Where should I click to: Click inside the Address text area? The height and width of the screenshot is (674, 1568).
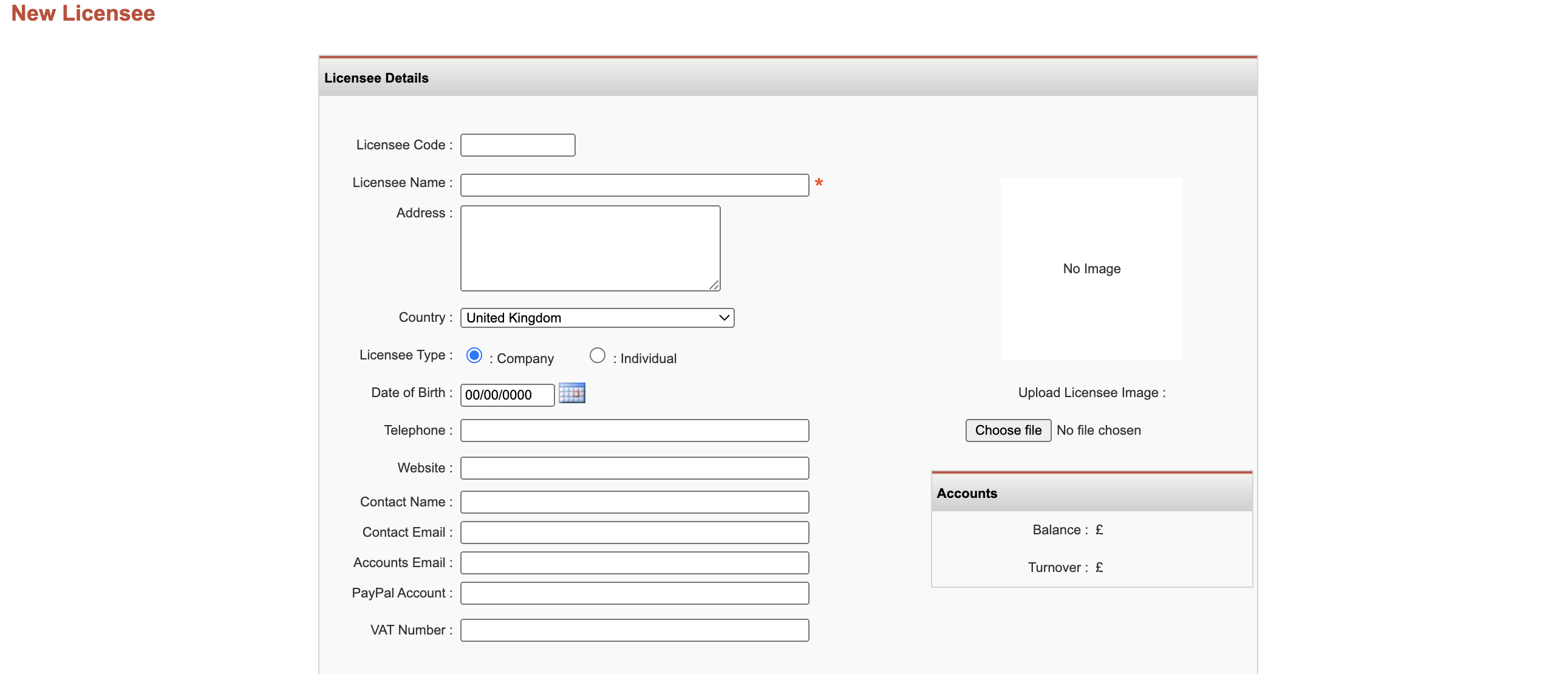590,248
